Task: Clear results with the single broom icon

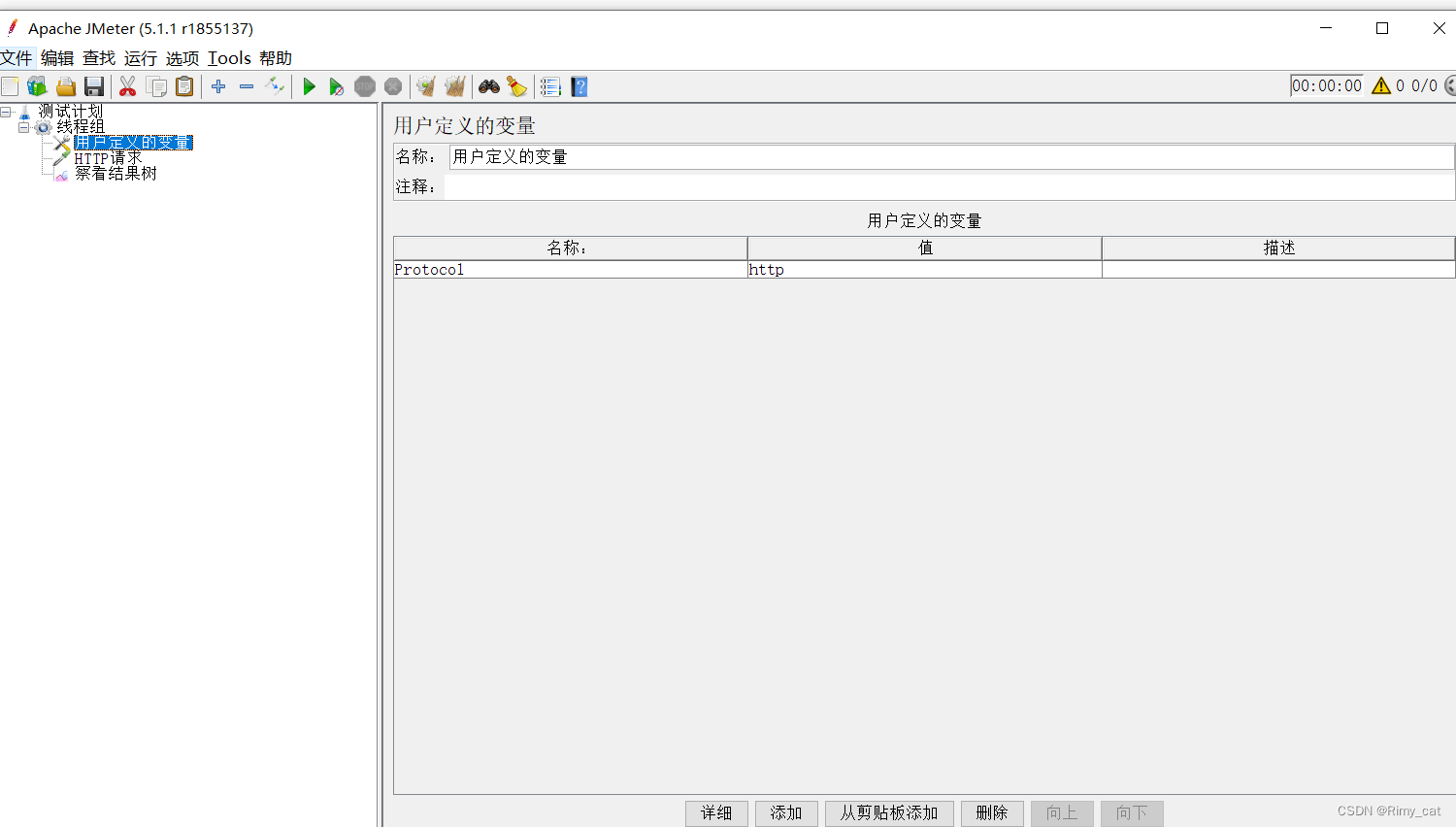Action: [426, 86]
